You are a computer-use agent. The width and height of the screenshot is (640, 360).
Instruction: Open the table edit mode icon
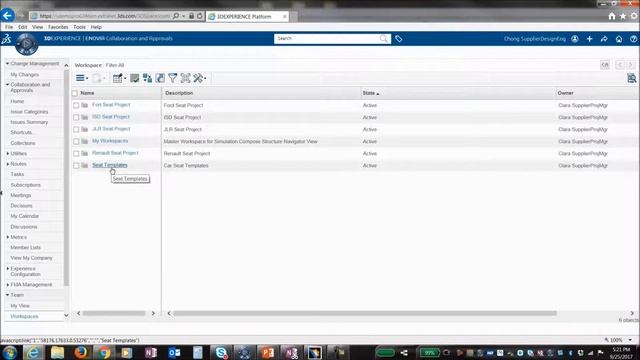click(x=119, y=78)
